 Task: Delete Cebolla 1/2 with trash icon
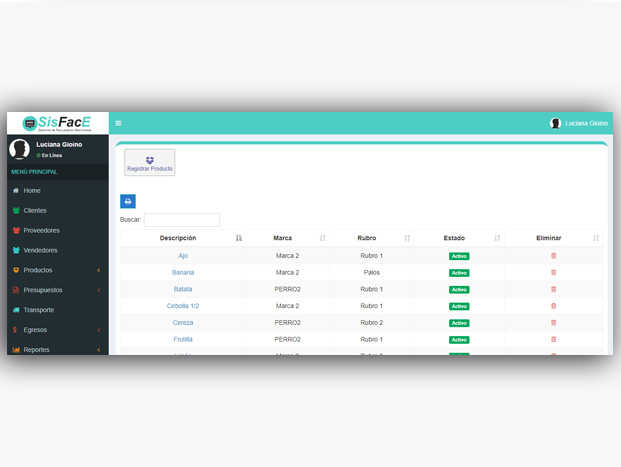click(554, 306)
